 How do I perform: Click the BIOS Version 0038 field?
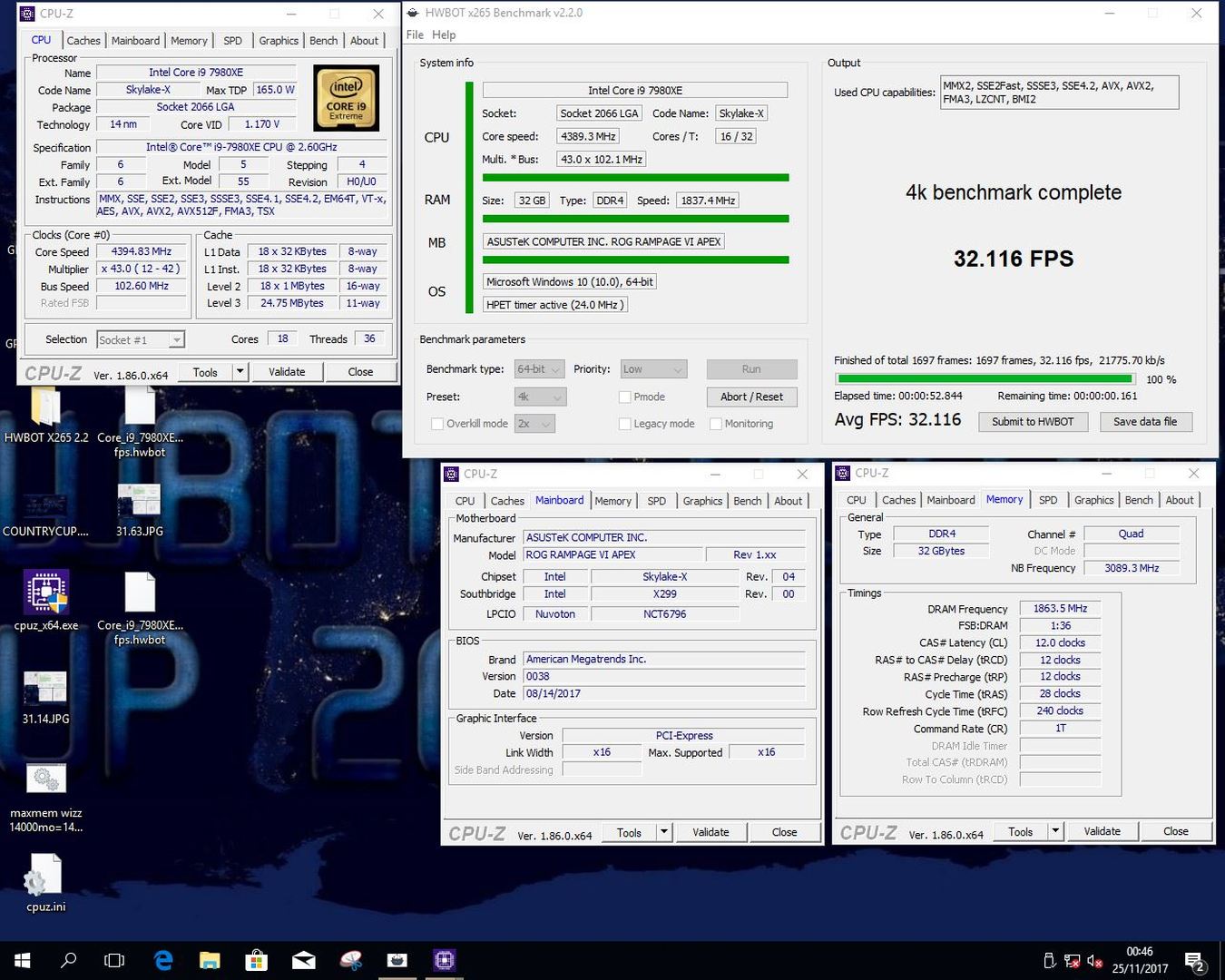click(664, 676)
